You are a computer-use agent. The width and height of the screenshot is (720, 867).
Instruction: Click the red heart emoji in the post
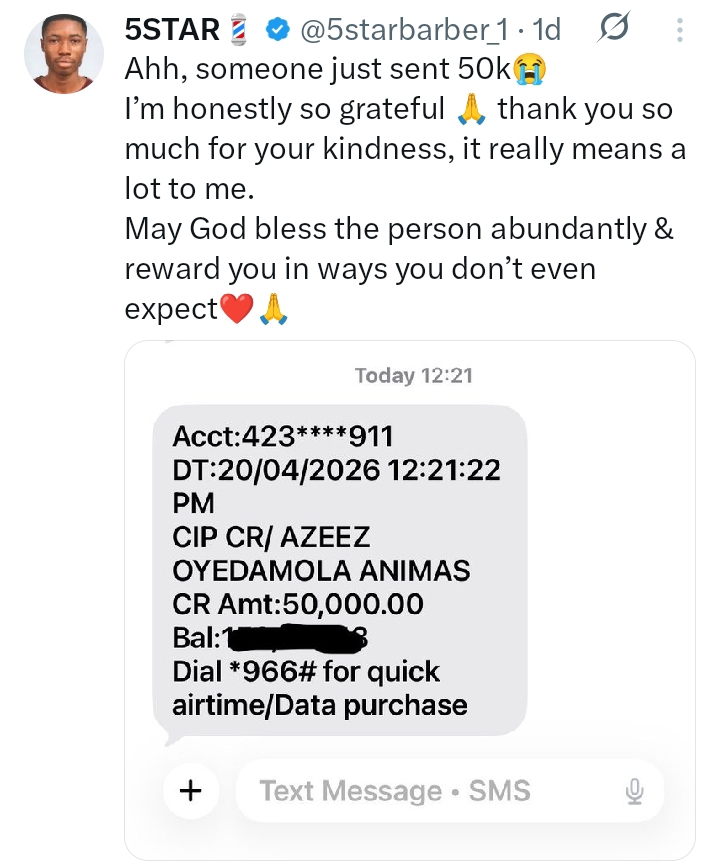click(237, 309)
